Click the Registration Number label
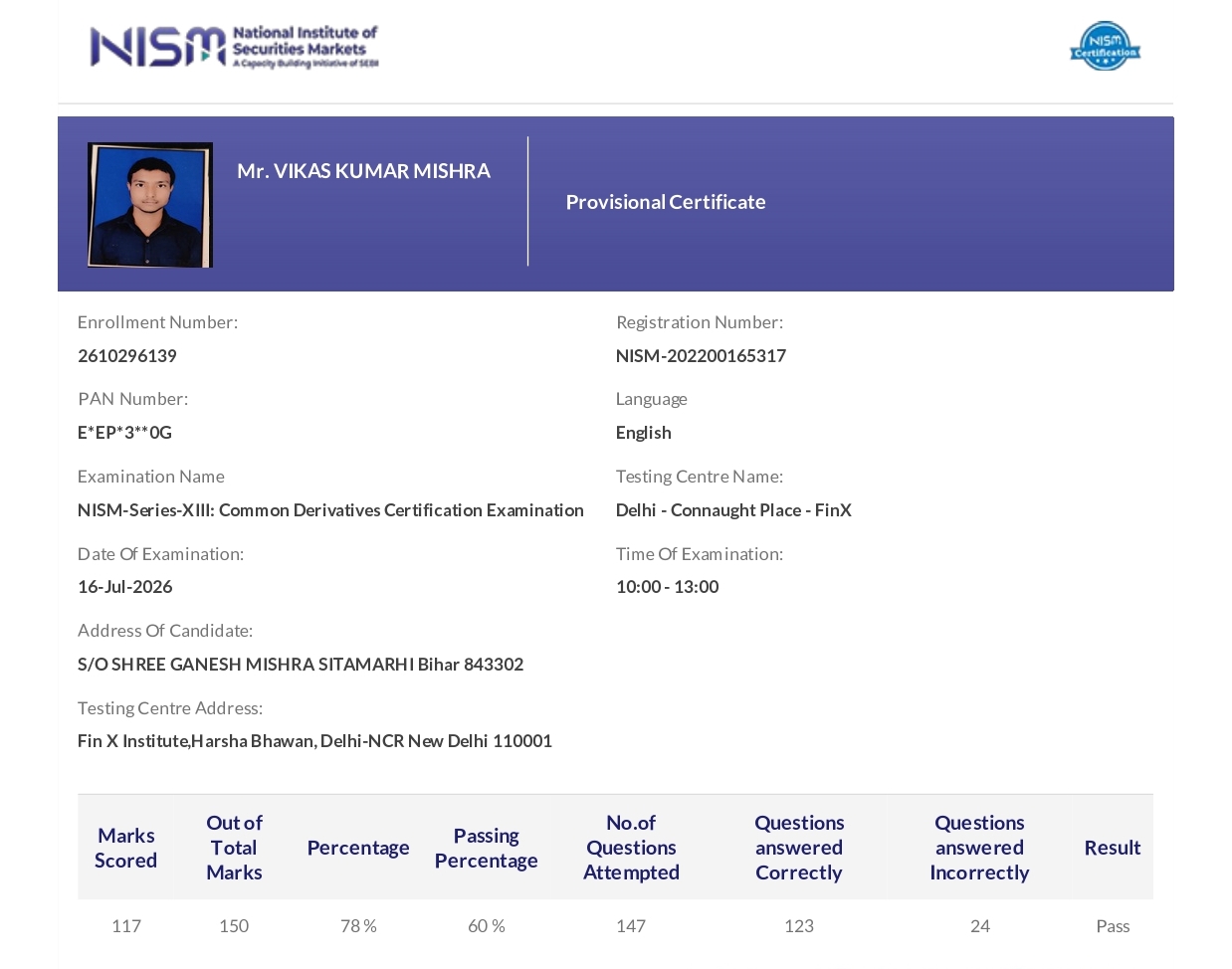Screen dimensions: 1232x969 (x=700, y=322)
